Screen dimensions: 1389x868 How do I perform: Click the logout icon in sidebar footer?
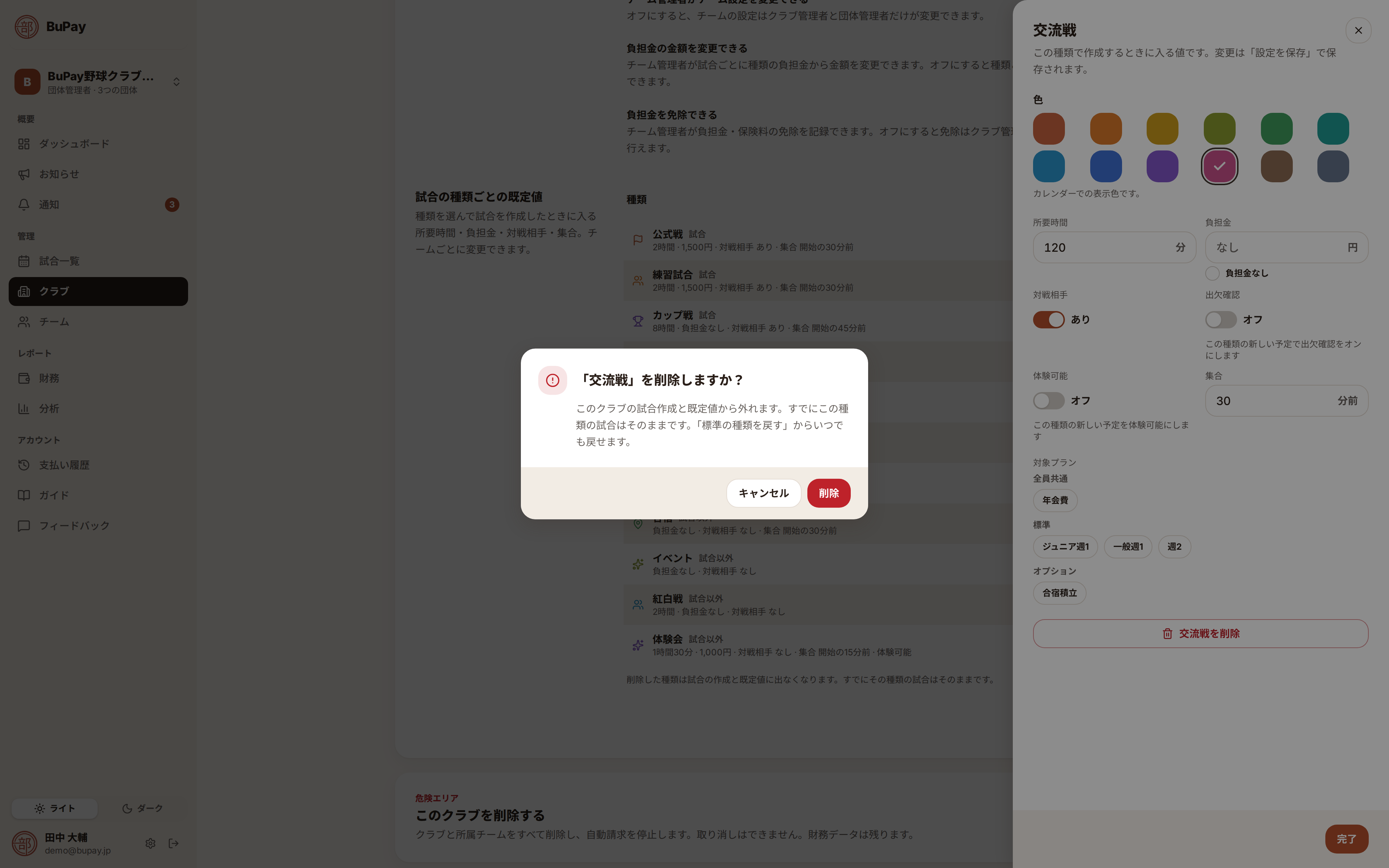173,843
